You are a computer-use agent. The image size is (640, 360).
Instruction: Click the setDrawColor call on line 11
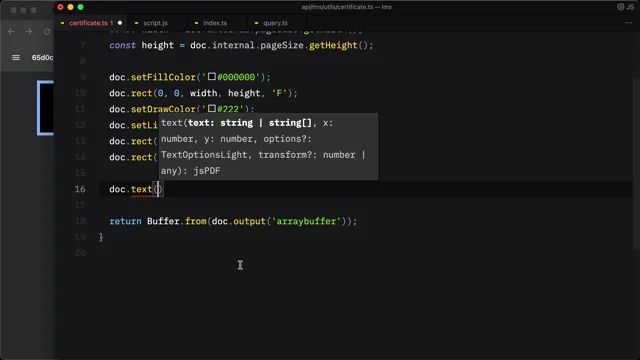(x=163, y=109)
